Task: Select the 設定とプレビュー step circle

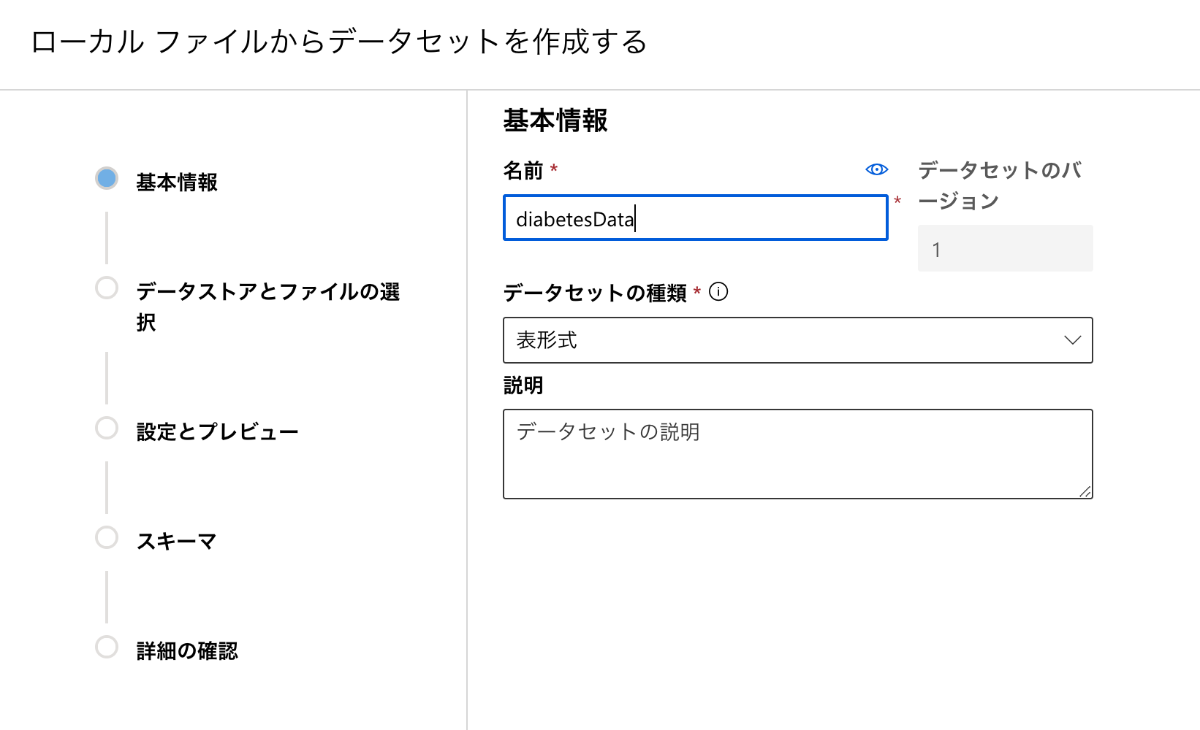Action: [107, 428]
